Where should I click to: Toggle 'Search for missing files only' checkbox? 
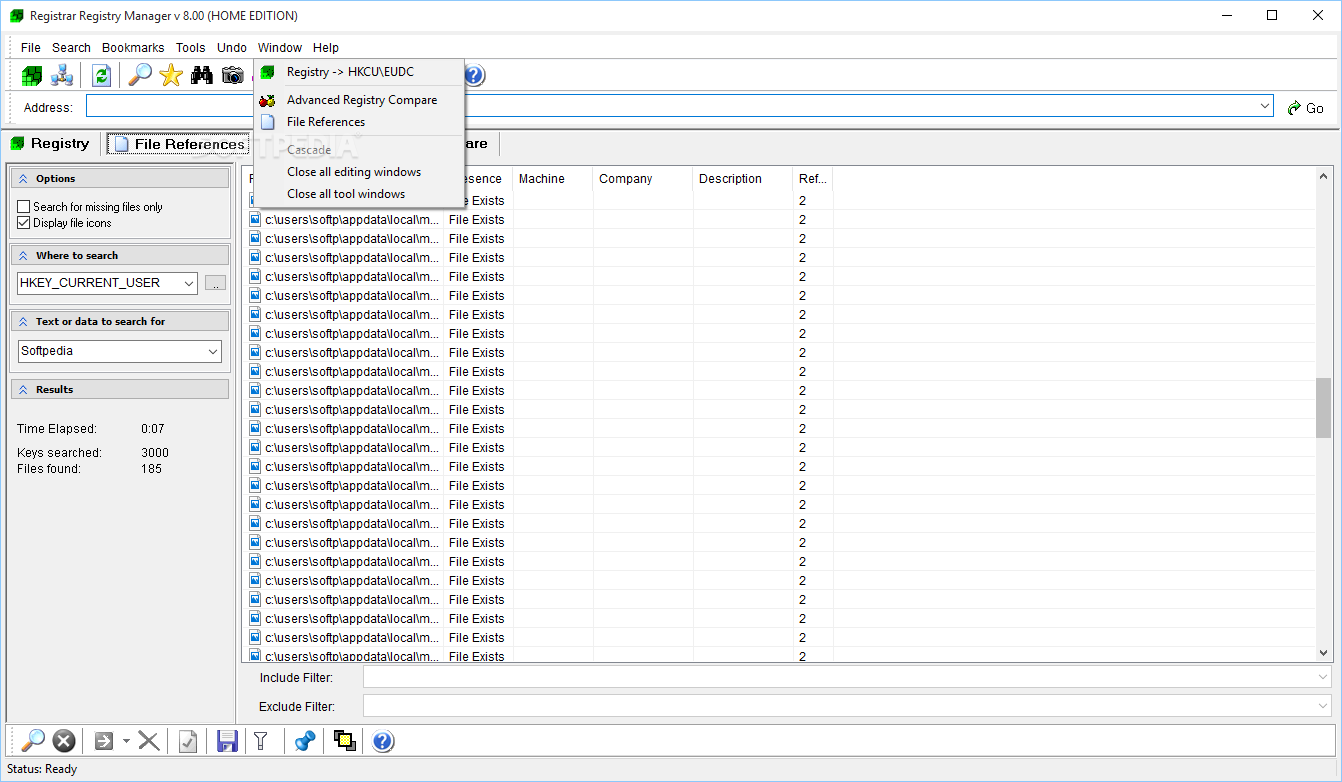point(24,207)
